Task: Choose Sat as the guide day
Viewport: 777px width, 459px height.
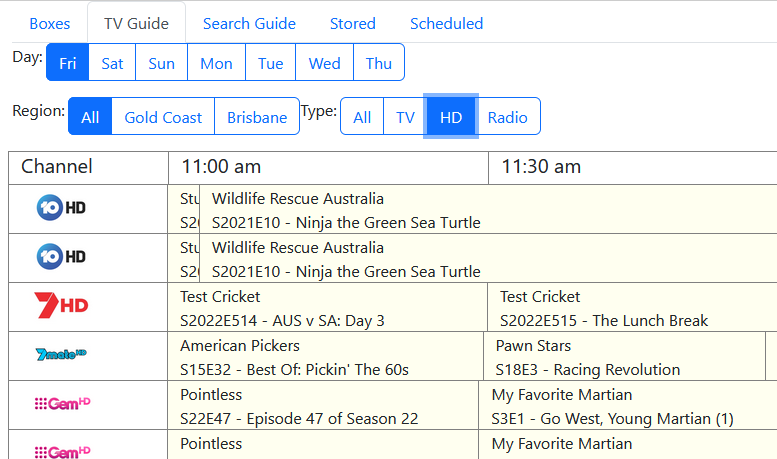Action: point(112,62)
